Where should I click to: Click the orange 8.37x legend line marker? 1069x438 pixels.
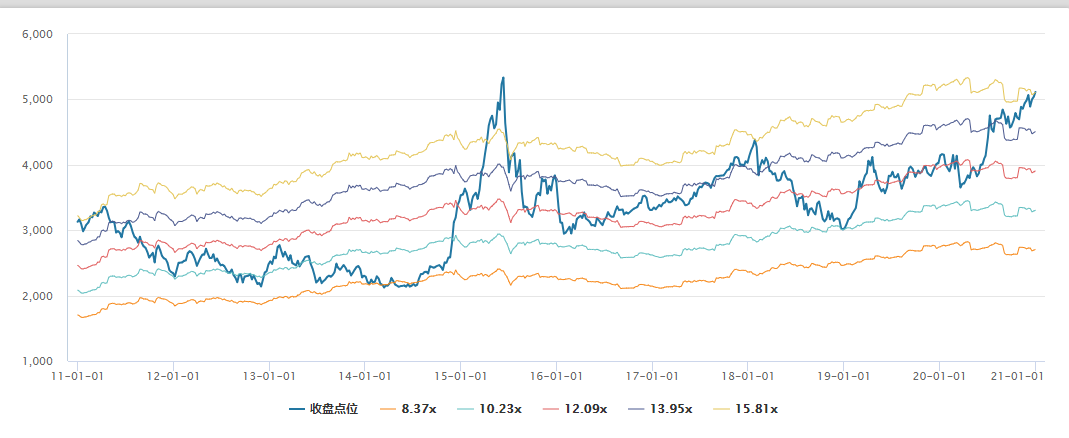385,410
